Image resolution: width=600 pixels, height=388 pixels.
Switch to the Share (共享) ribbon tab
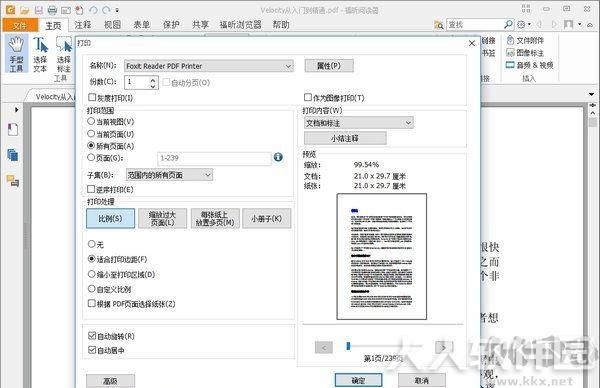pos(200,25)
